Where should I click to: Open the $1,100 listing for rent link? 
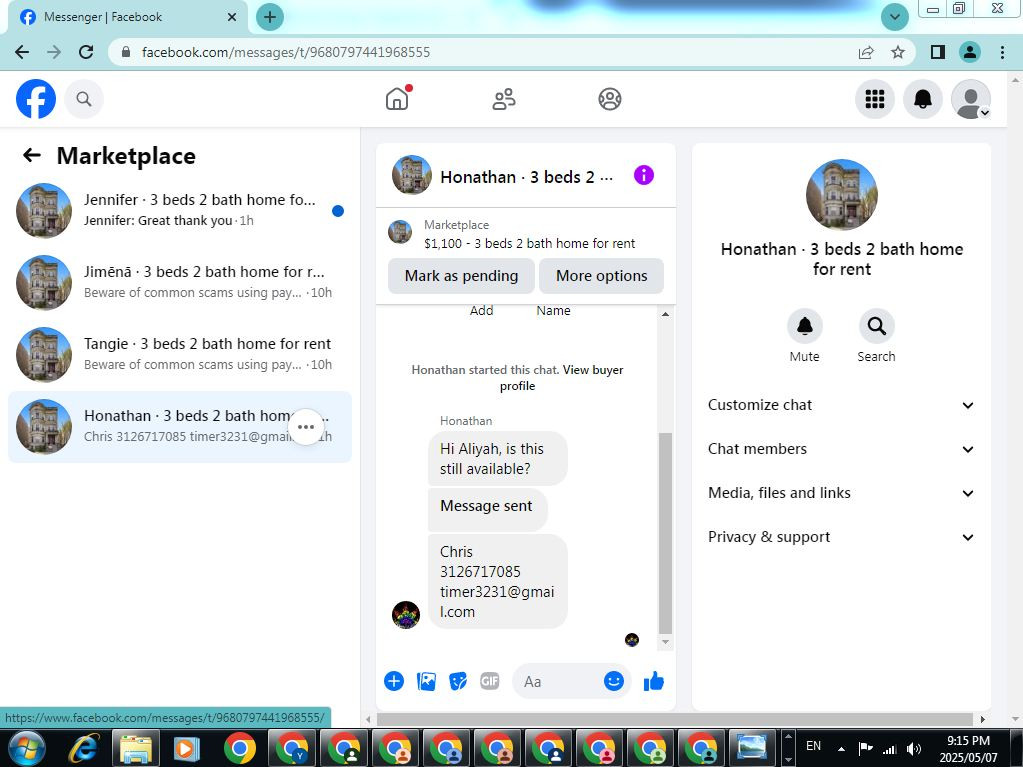point(529,243)
